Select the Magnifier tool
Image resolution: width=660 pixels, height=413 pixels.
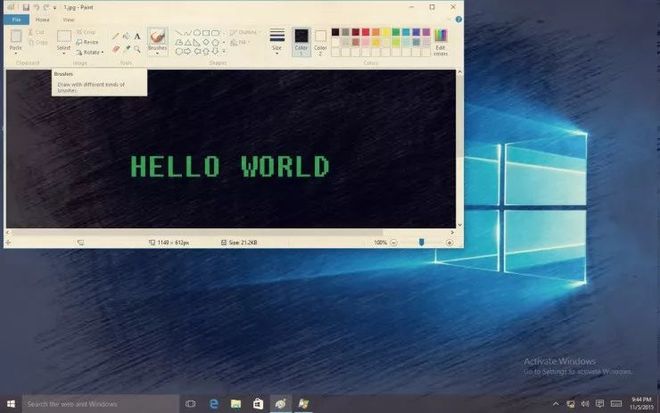coord(137,49)
